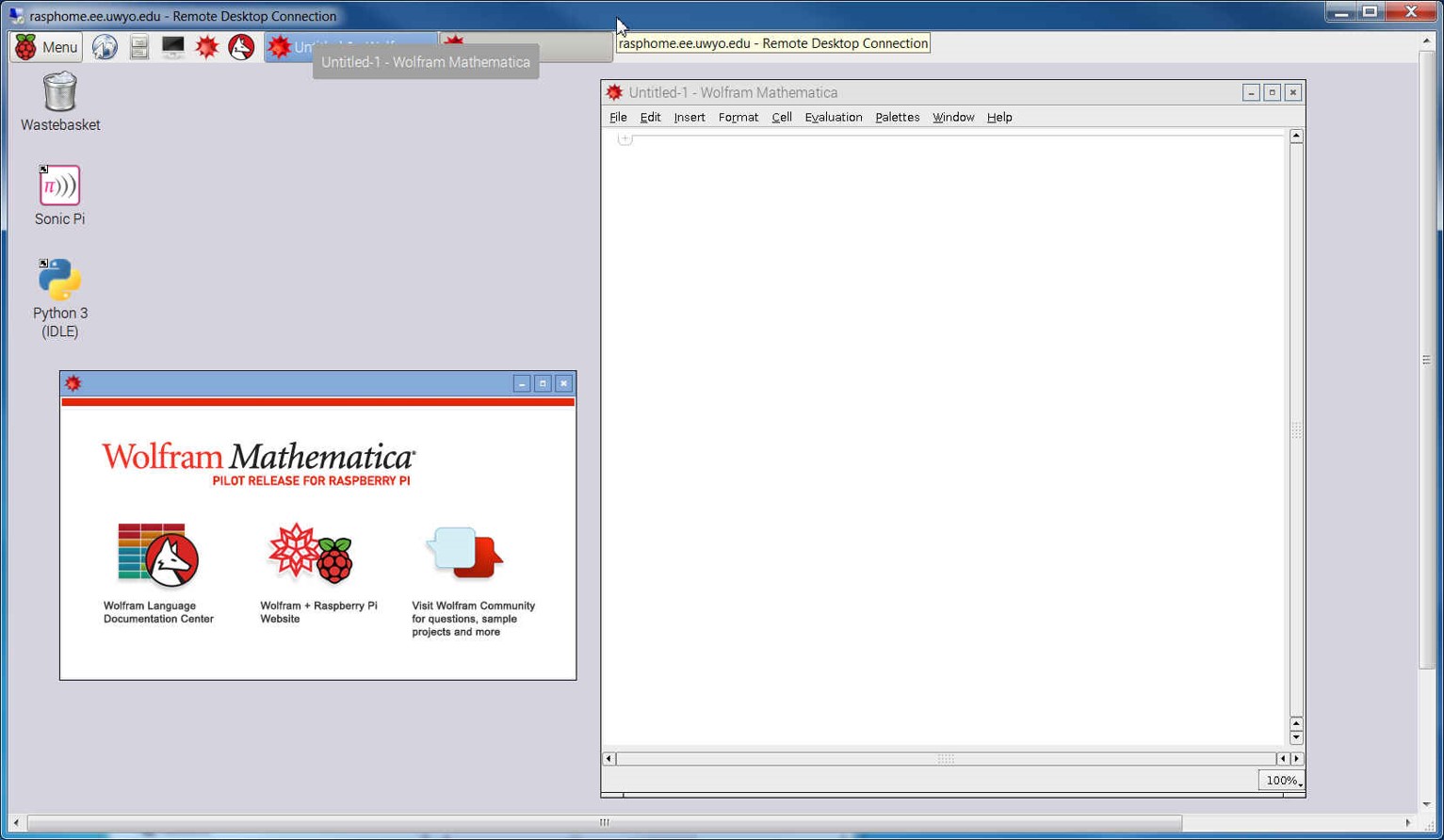The image size is (1444, 840).
Task: Click the splash window Mathematica title icon
Action: click(x=73, y=383)
